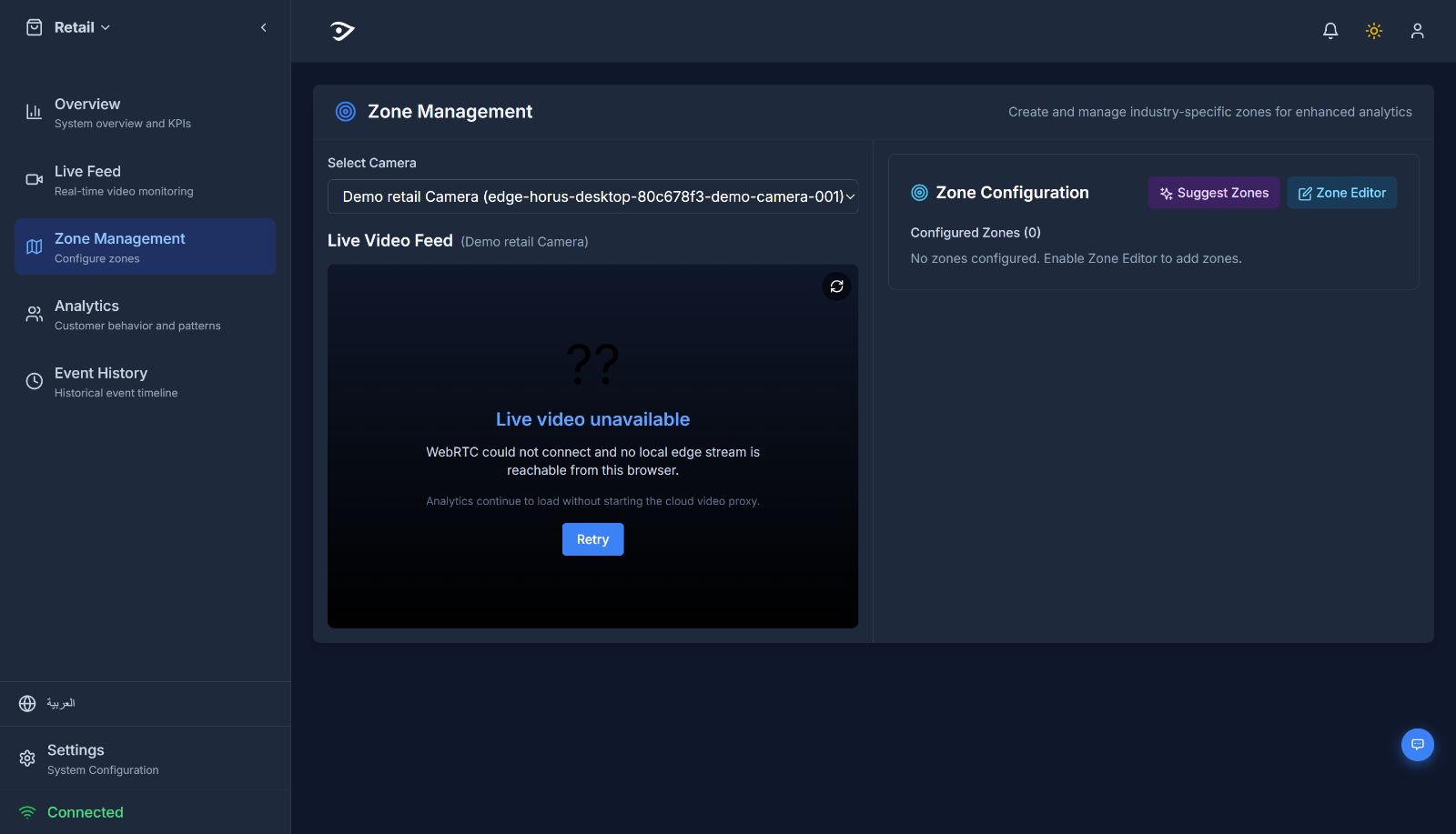Collapse the sidebar with the chevron arrow

(264, 27)
